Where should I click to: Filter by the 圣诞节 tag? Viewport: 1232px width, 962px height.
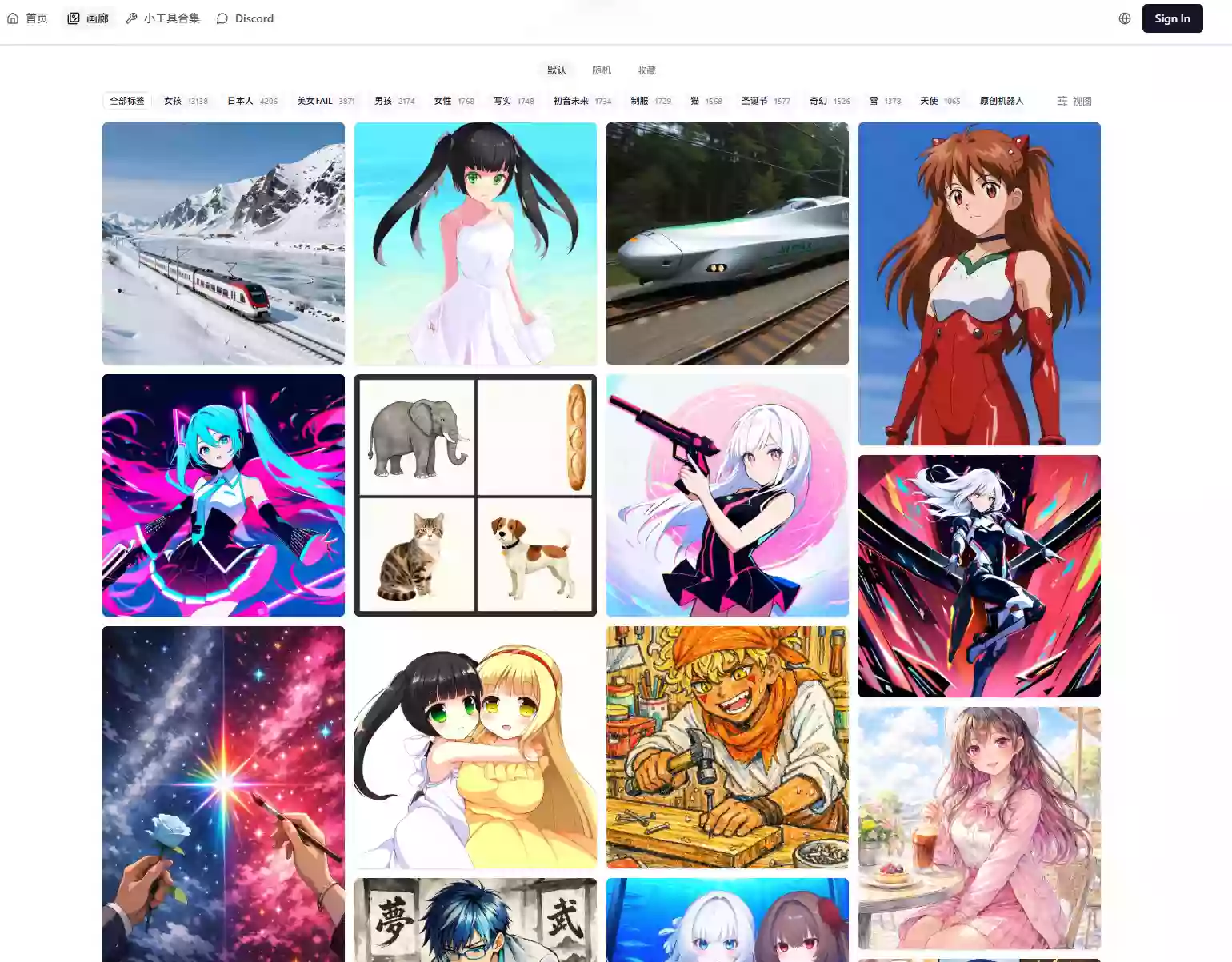[765, 101]
